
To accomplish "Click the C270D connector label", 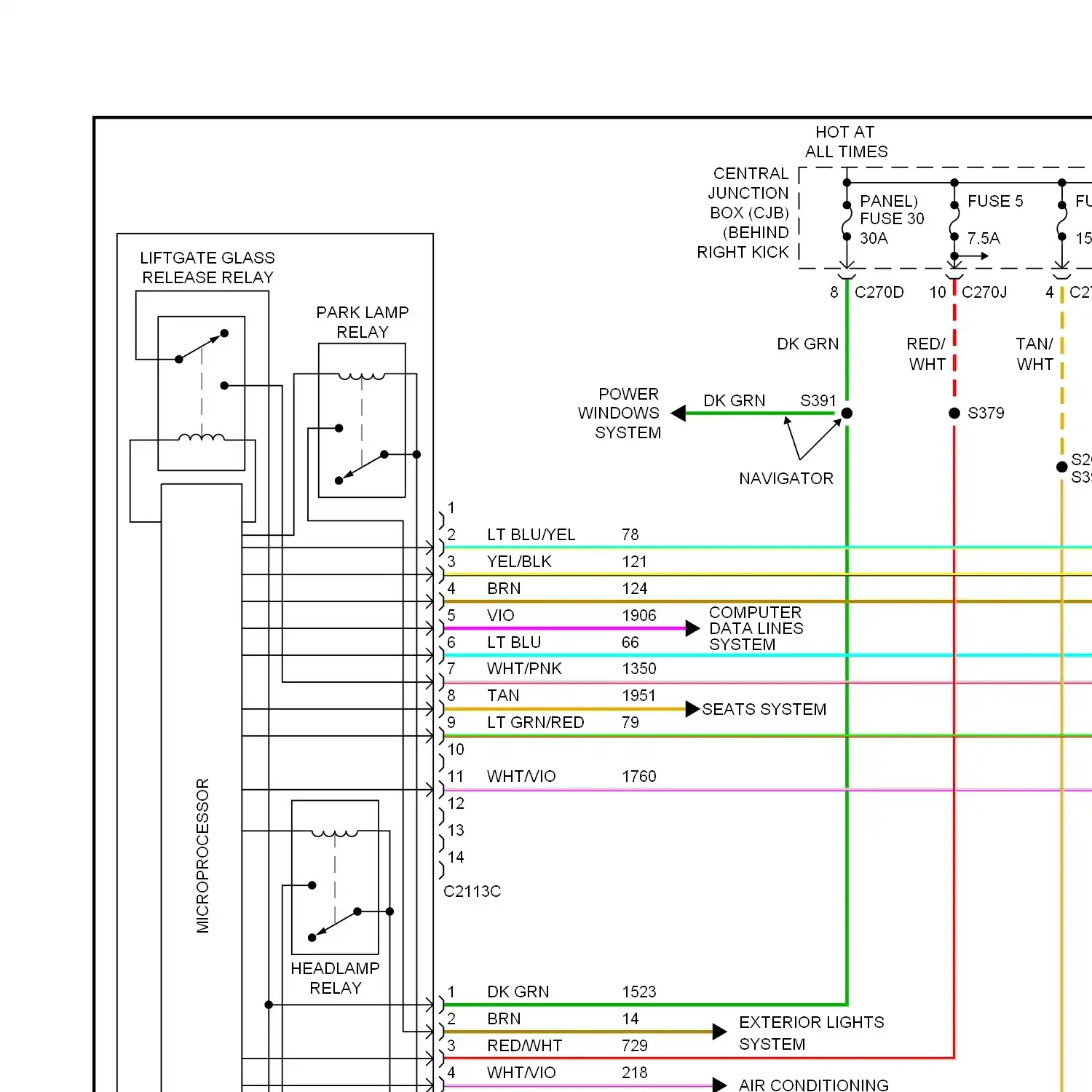I will [x=879, y=293].
